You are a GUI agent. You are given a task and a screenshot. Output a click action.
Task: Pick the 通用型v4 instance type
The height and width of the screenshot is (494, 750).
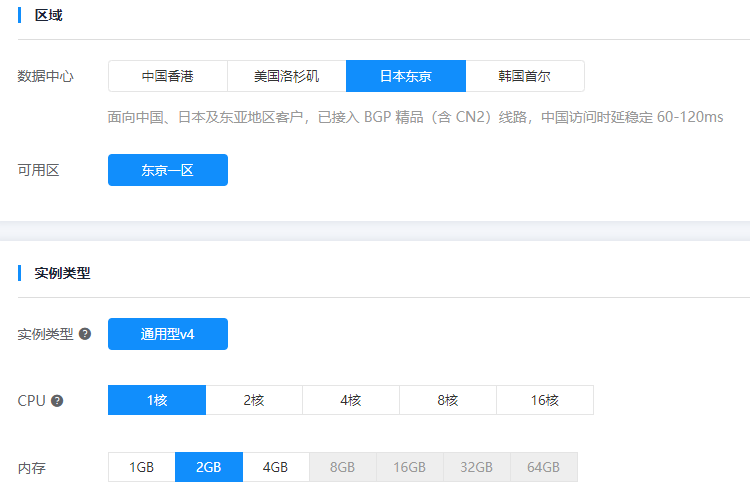[167, 334]
